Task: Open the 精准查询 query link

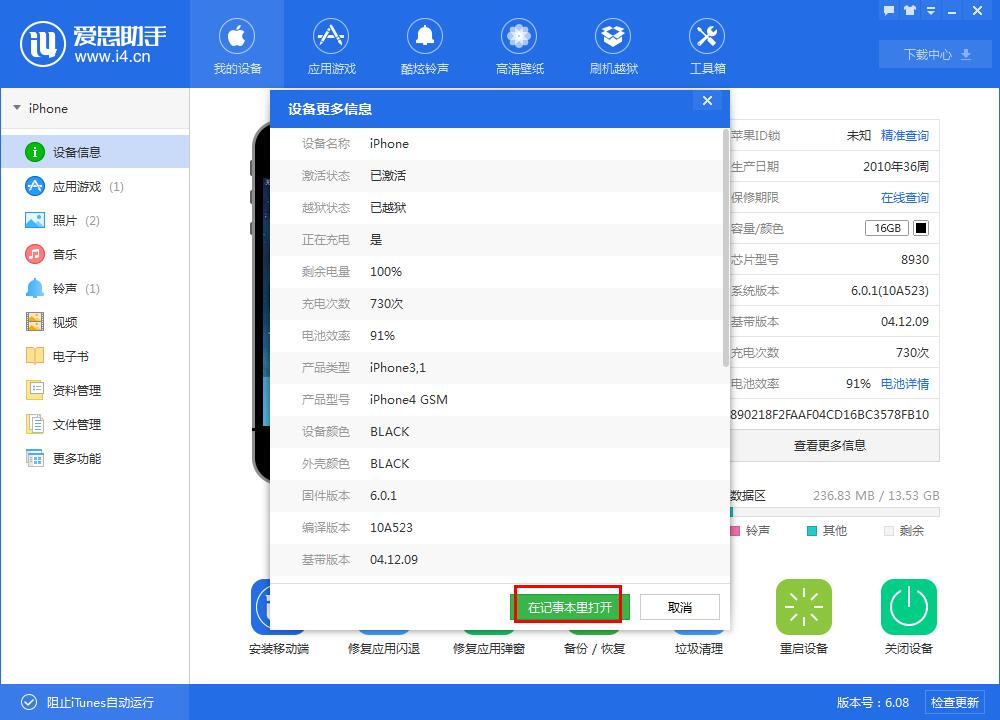Action: [x=905, y=136]
